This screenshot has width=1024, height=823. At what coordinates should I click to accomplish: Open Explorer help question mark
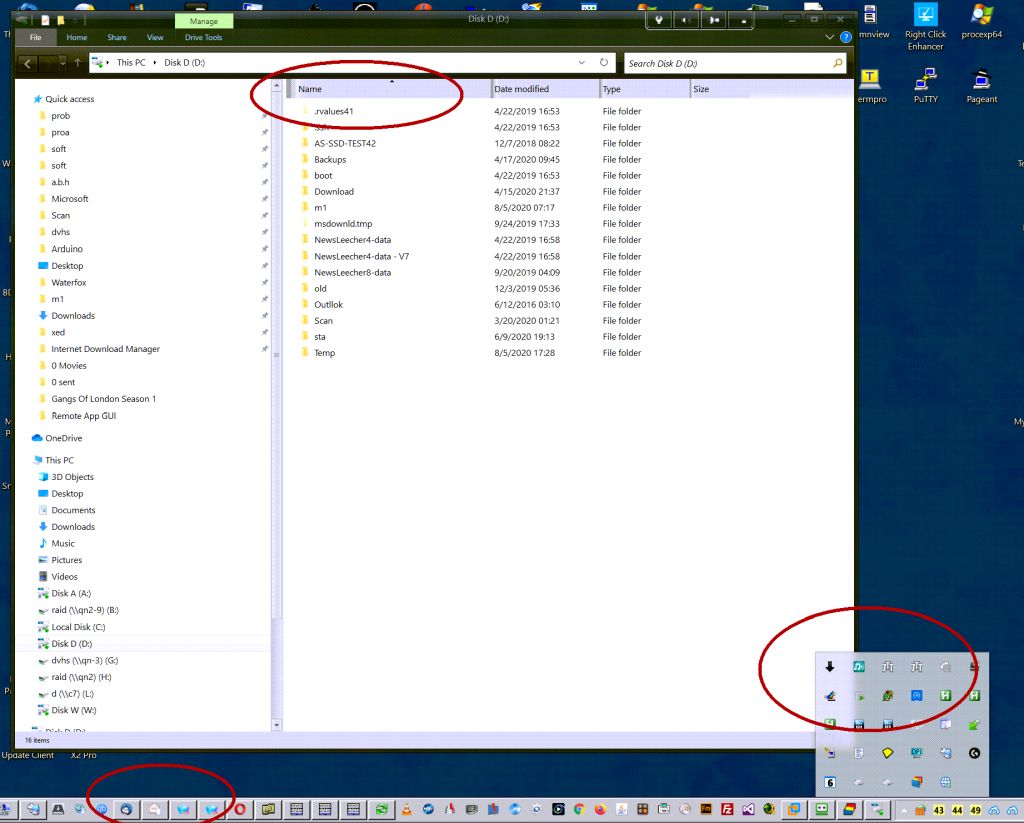(846, 37)
